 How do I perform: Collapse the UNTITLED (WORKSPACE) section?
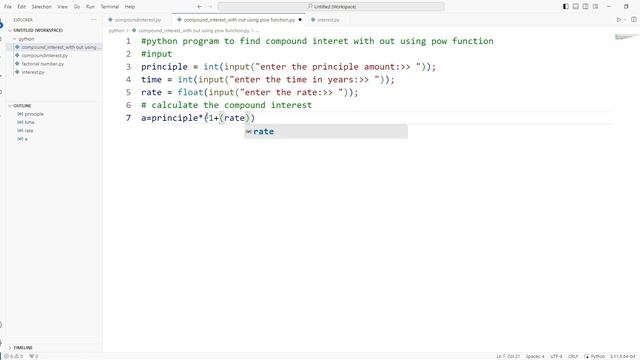[x=38, y=30]
